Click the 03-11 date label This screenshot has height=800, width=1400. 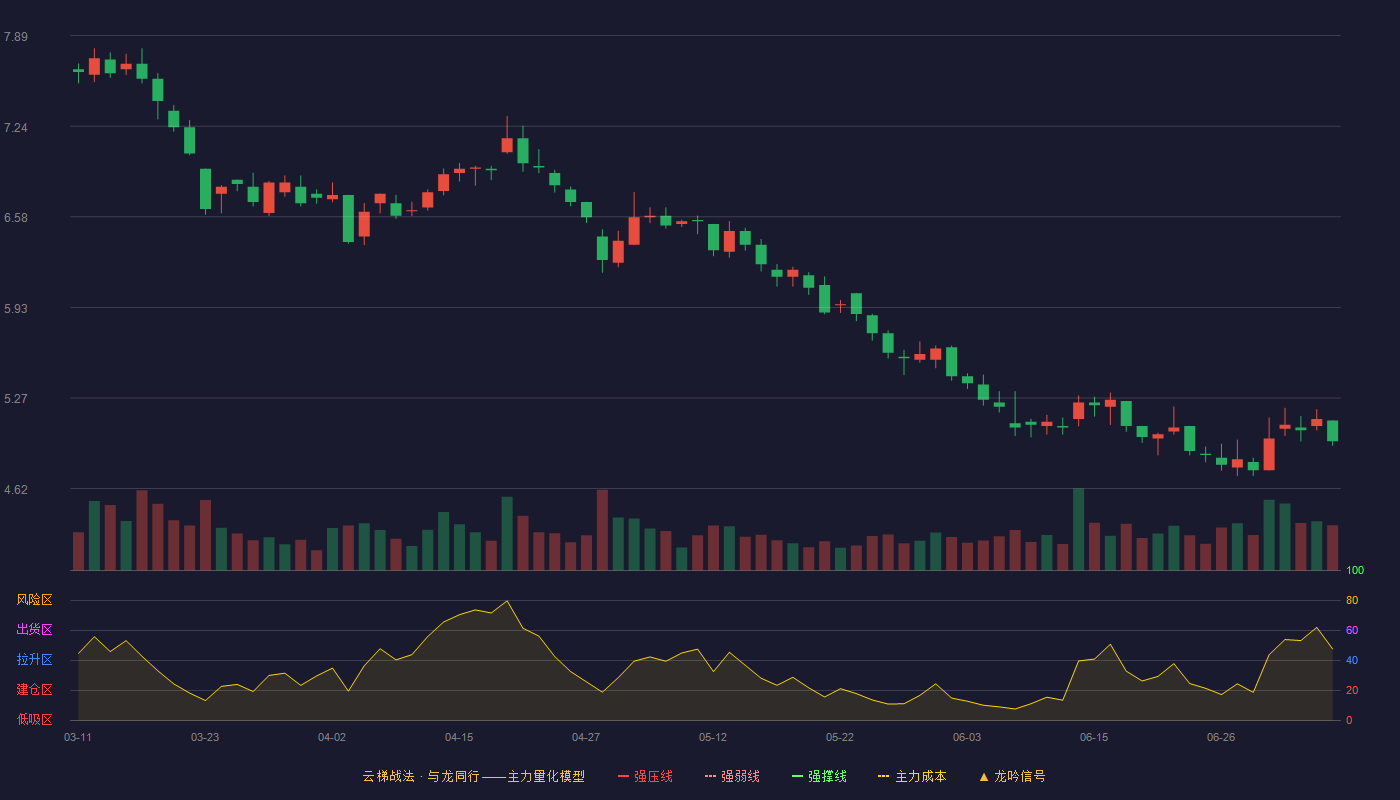tap(78, 737)
